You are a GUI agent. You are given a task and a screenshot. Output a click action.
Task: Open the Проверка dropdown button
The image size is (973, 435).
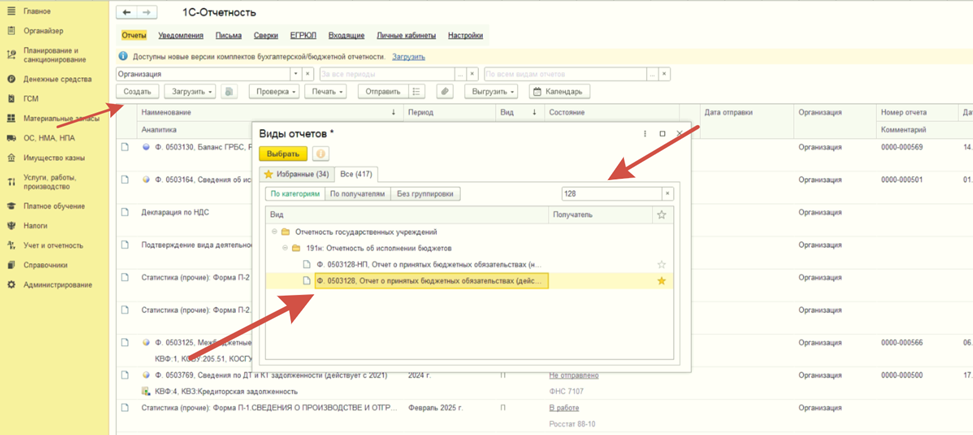tap(274, 91)
